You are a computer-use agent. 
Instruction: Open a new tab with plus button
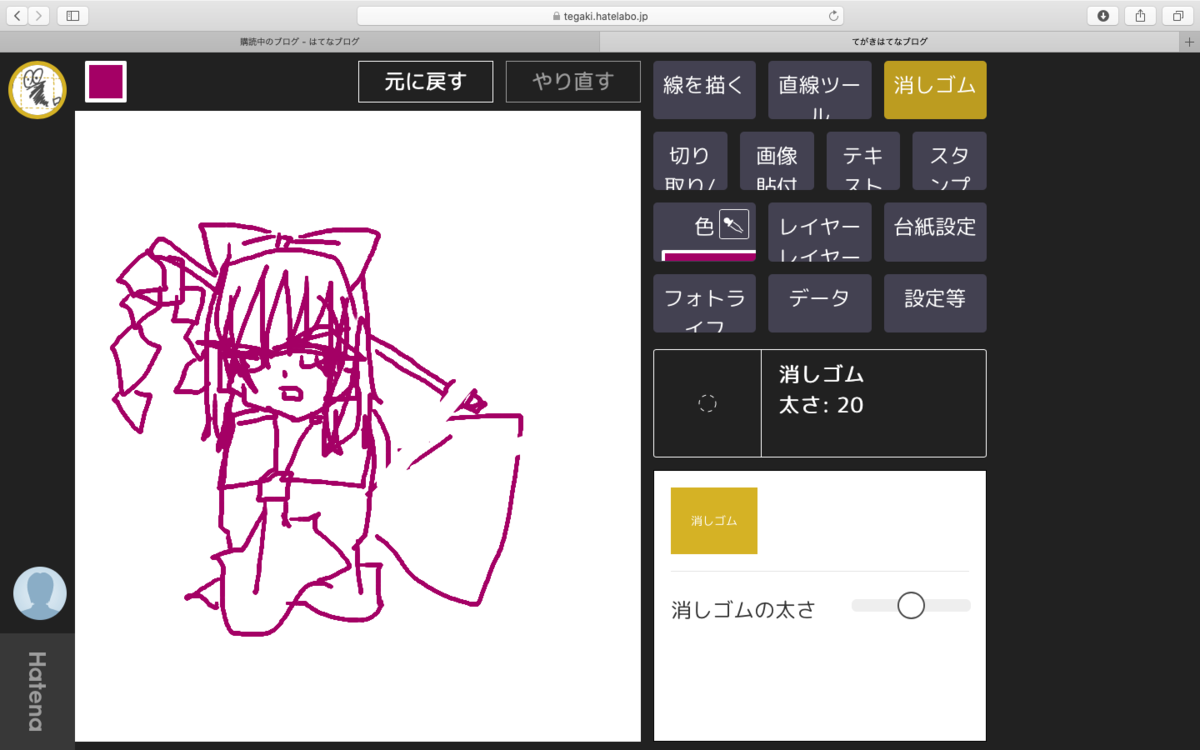pos(1190,42)
